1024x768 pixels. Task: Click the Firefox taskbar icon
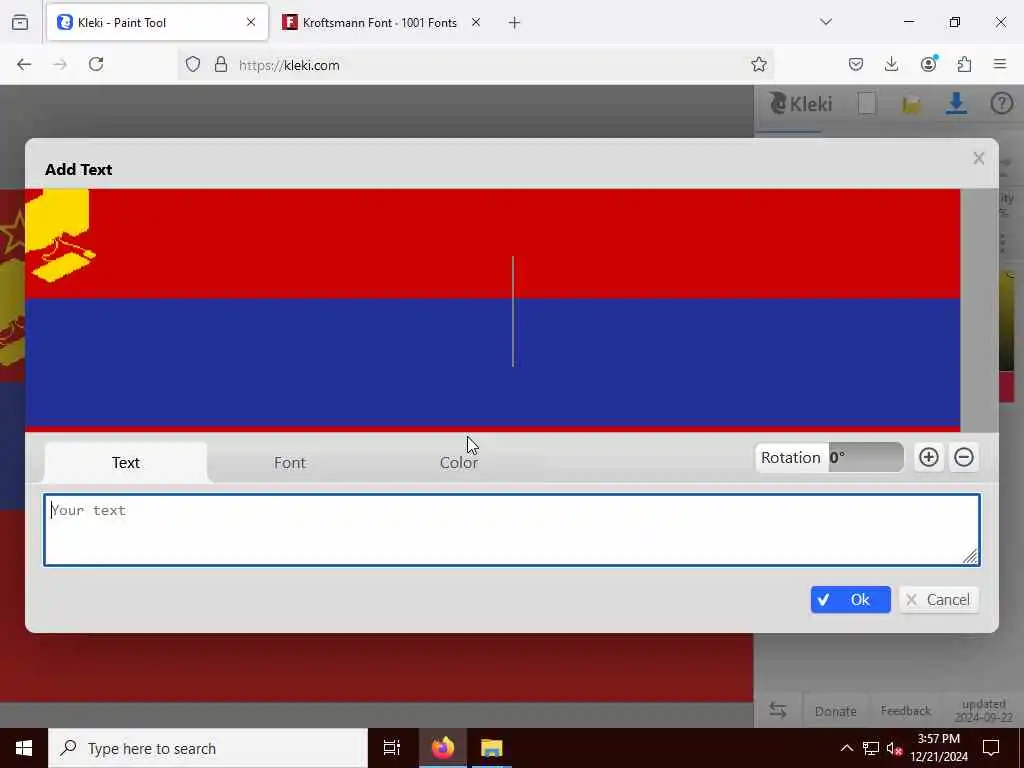pyautogui.click(x=442, y=748)
